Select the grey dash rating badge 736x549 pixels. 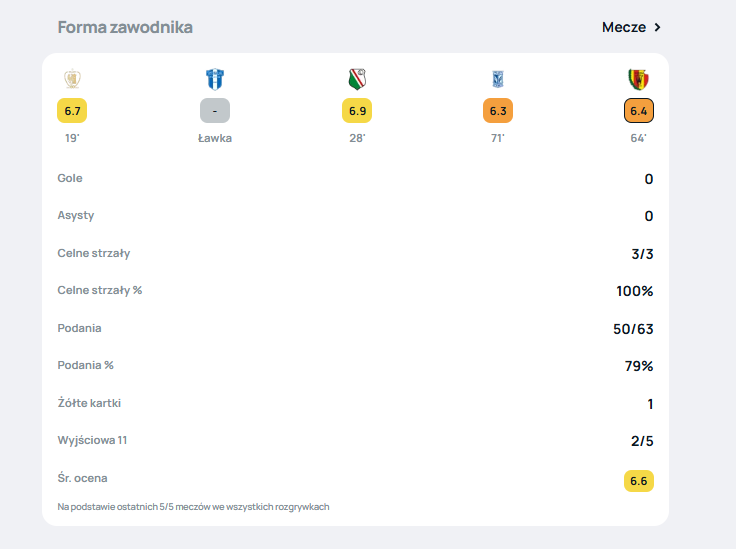(x=215, y=110)
